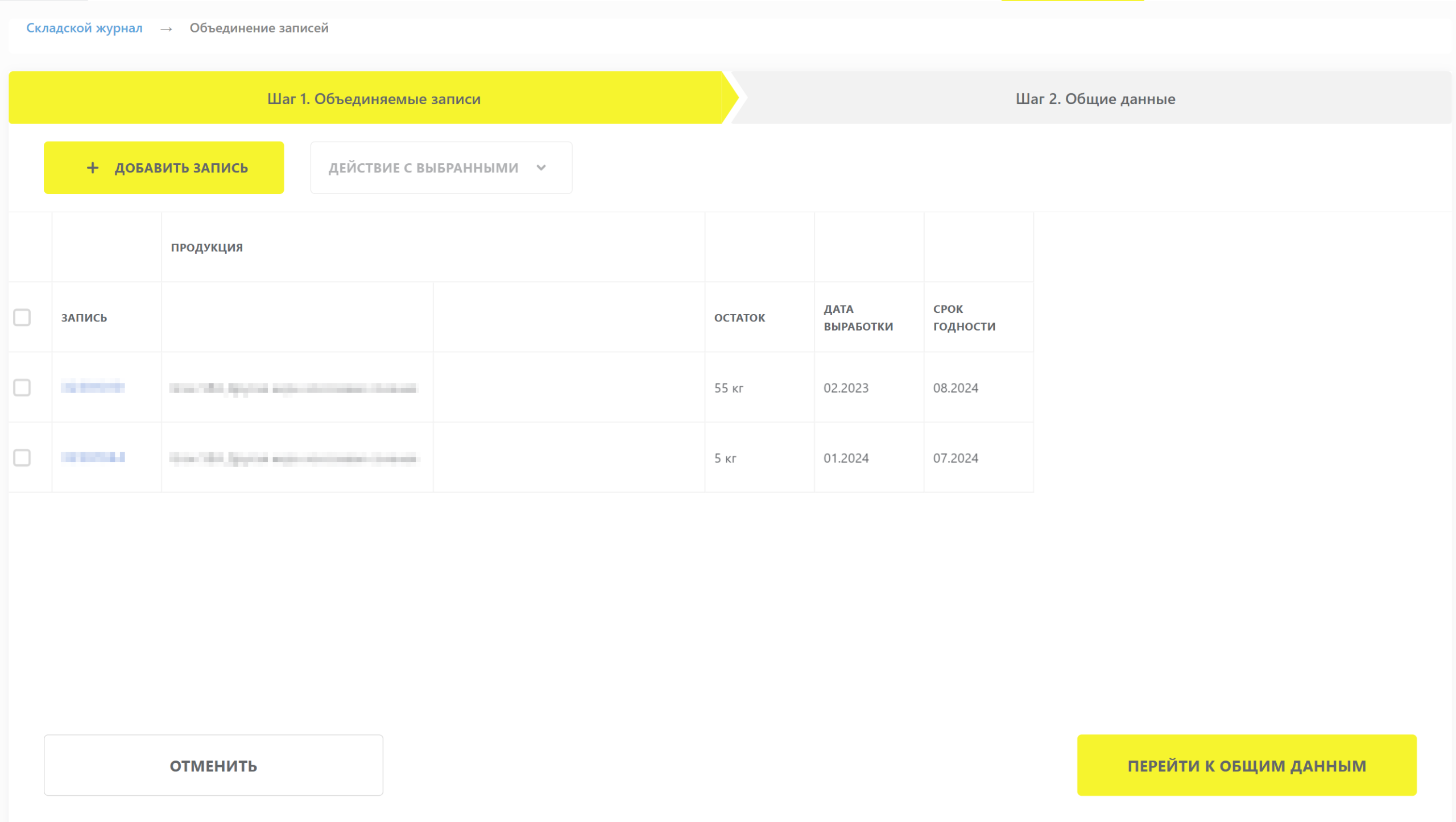Click the chevron arrow in Действие с выбранными
This screenshot has height=822, width=1456.
pyautogui.click(x=541, y=168)
